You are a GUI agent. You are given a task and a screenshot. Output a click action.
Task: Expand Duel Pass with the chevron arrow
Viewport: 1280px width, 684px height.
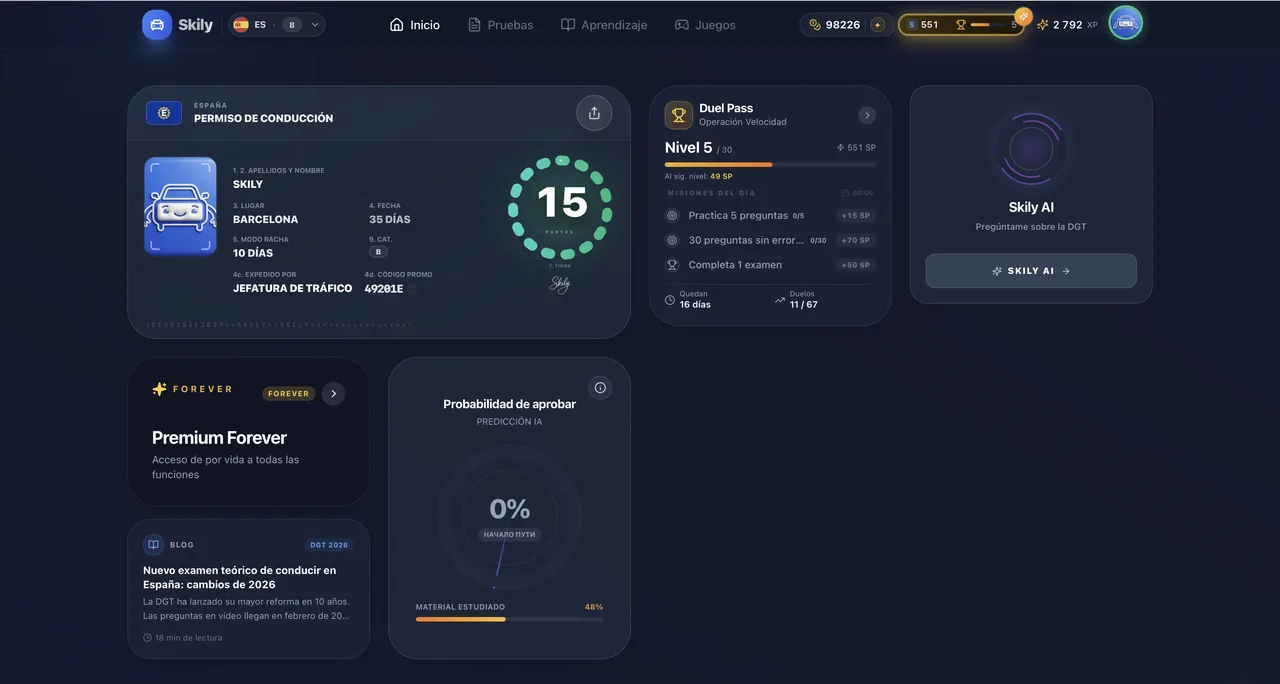click(867, 115)
